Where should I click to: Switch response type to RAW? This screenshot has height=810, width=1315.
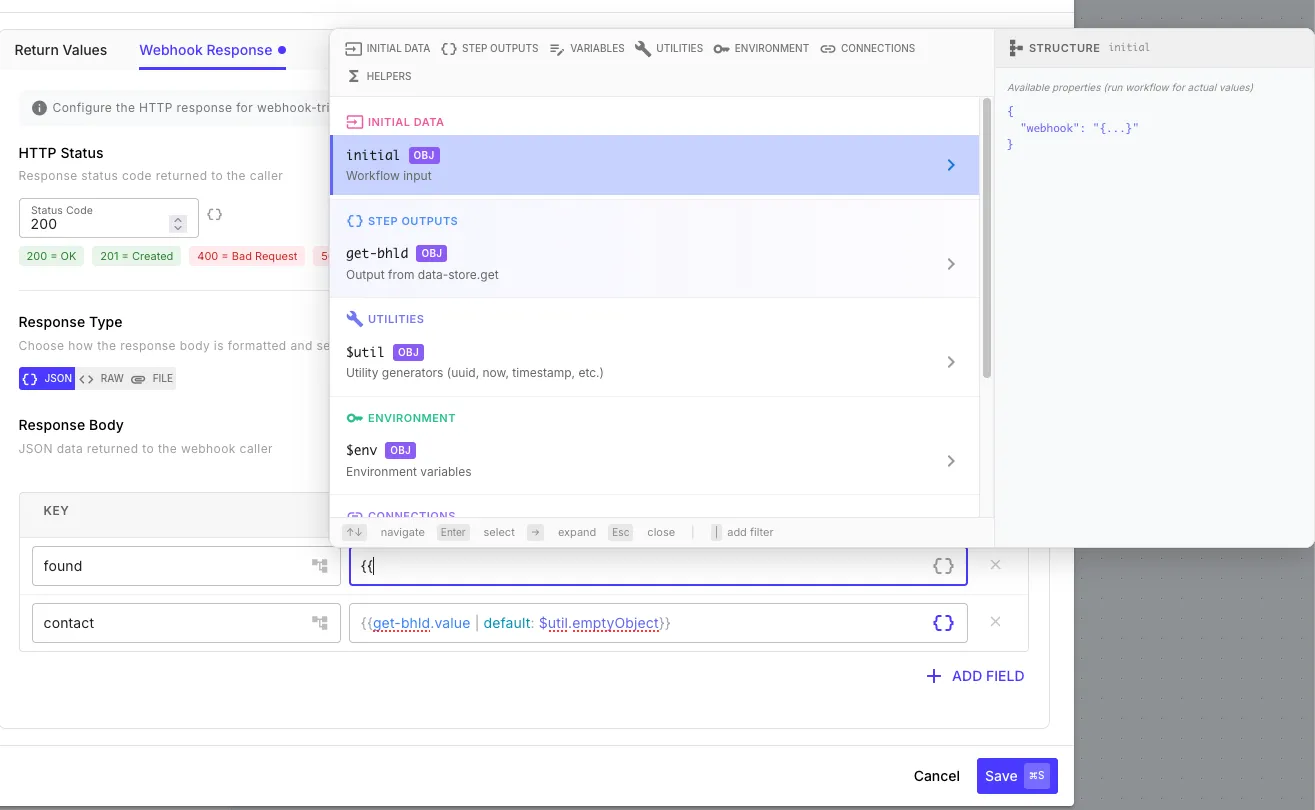point(102,378)
